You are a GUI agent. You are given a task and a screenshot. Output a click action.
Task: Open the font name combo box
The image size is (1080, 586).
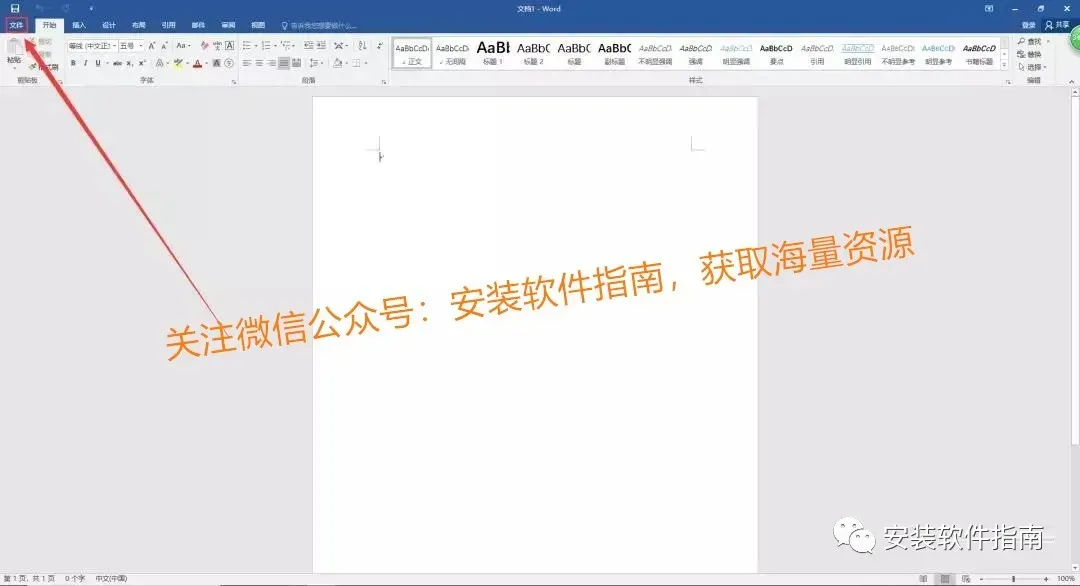click(x=92, y=45)
